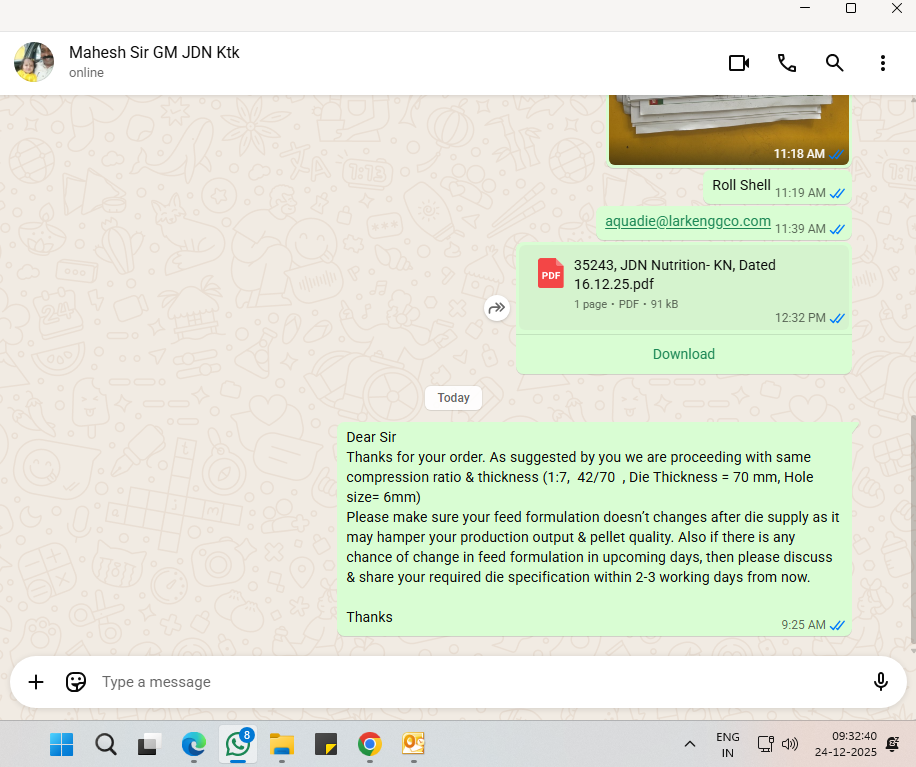The height and width of the screenshot is (767, 916).
Task: Click the chat scrollbar
Action: pos(912,530)
